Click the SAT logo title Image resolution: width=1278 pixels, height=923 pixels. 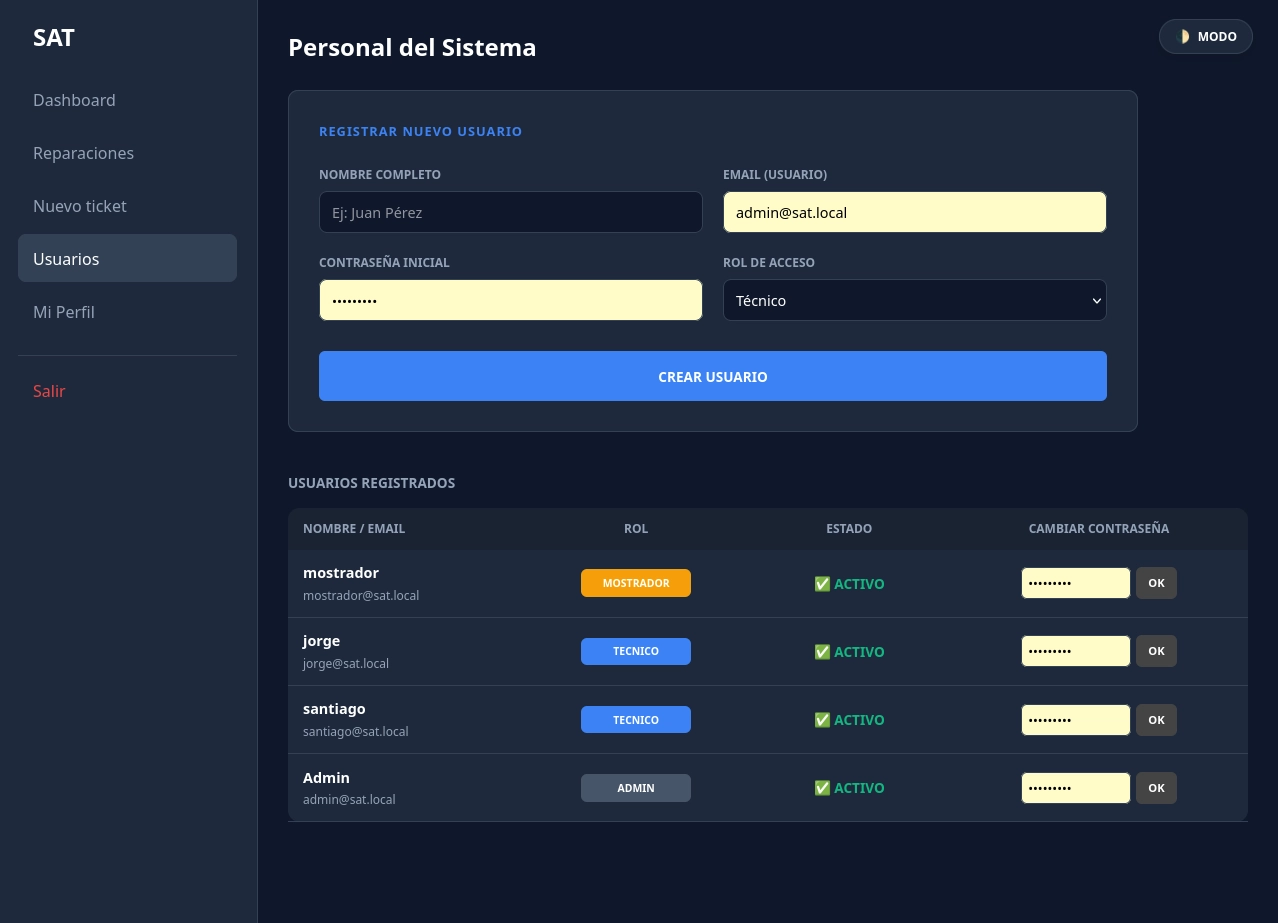(54, 38)
